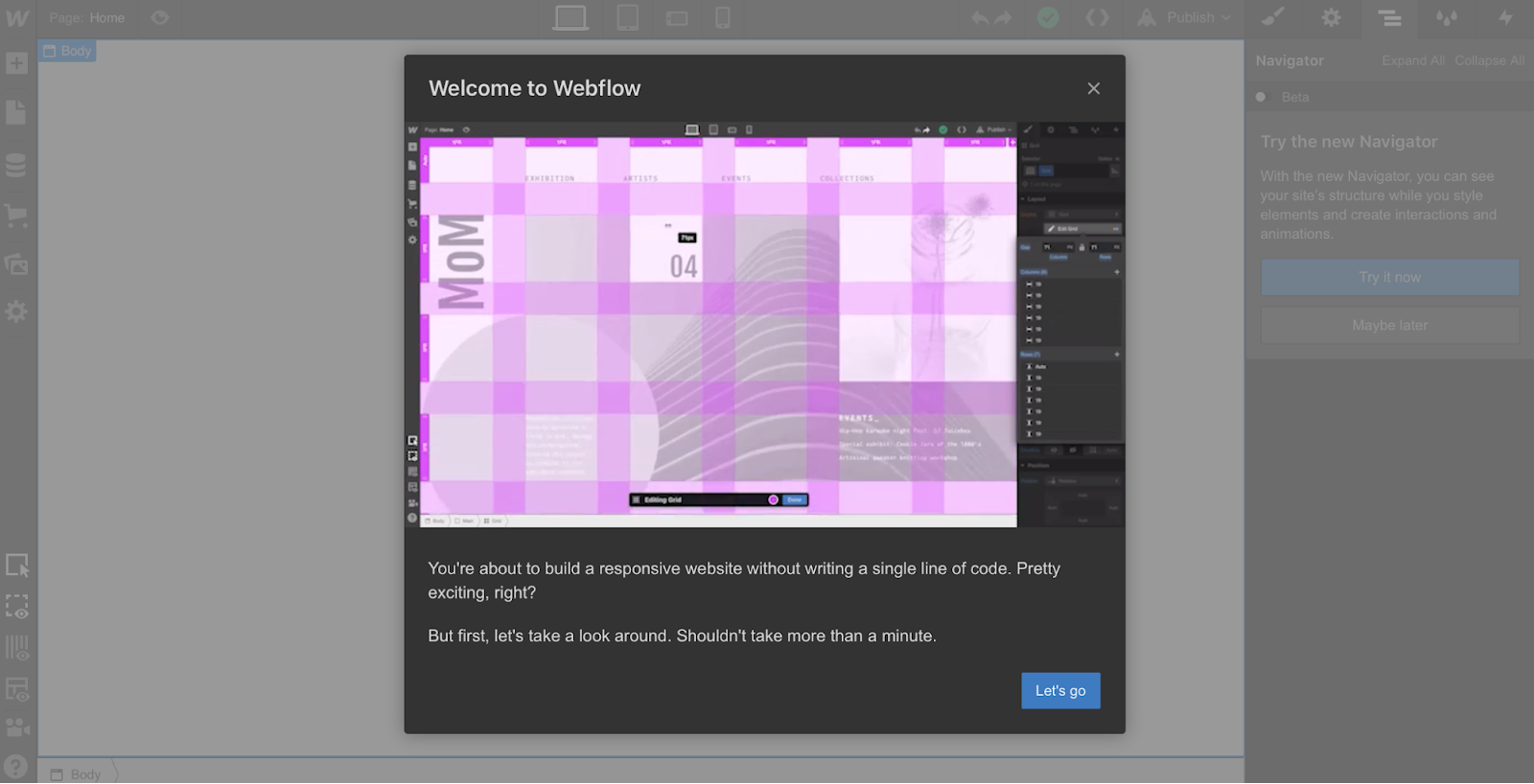
Task: Click the Let's go button
Action: point(1060,691)
